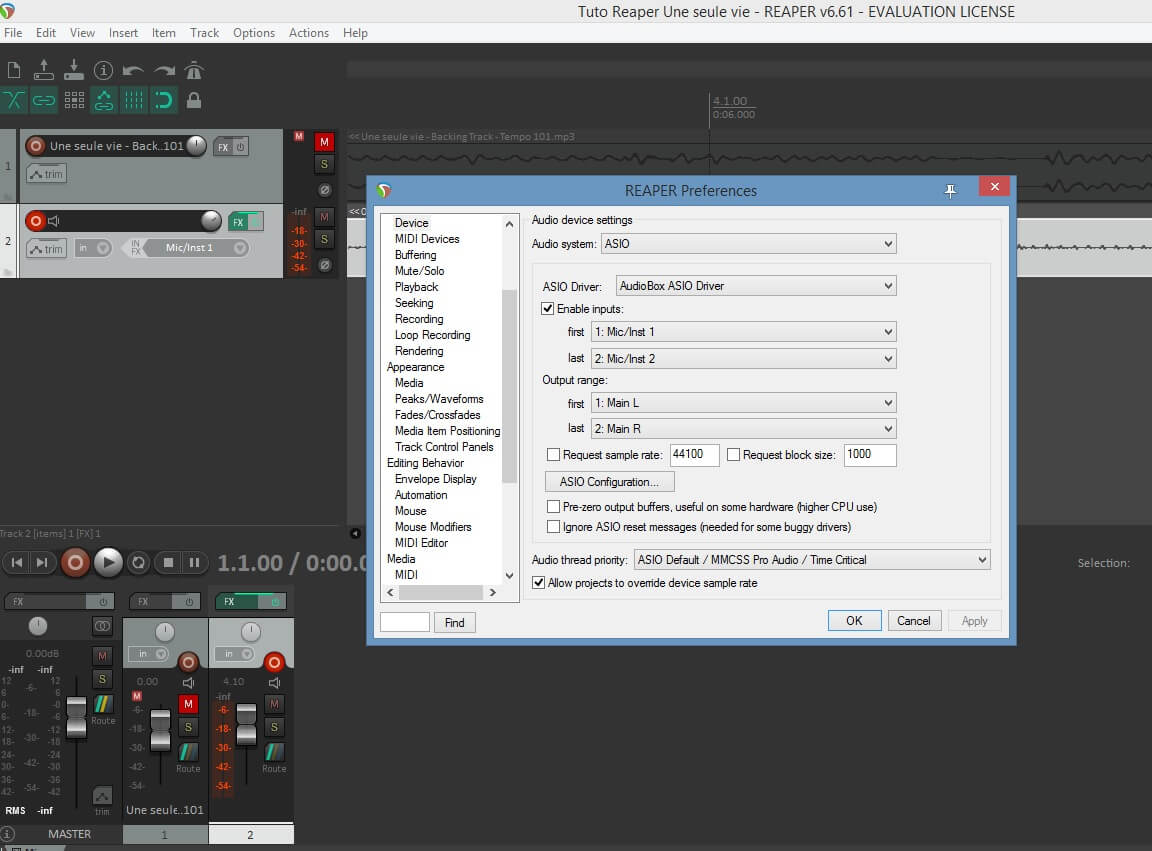Check Request block size checkbox
This screenshot has height=851, width=1152.
pos(733,455)
